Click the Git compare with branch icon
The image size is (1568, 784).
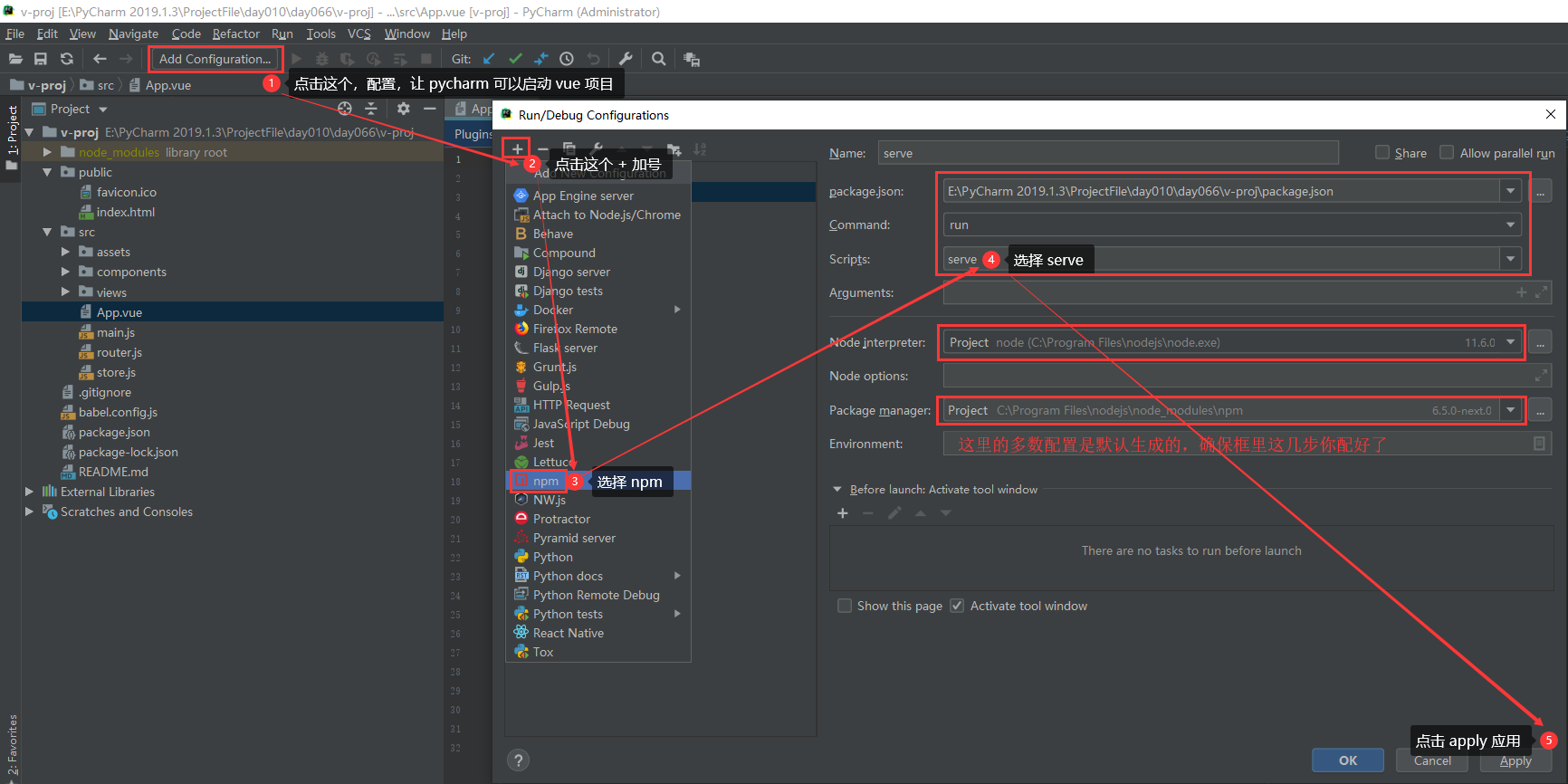point(540,59)
